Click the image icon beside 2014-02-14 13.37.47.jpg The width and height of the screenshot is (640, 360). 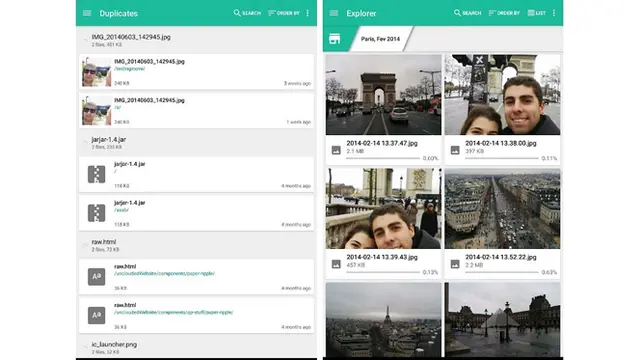[x=336, y=150]
